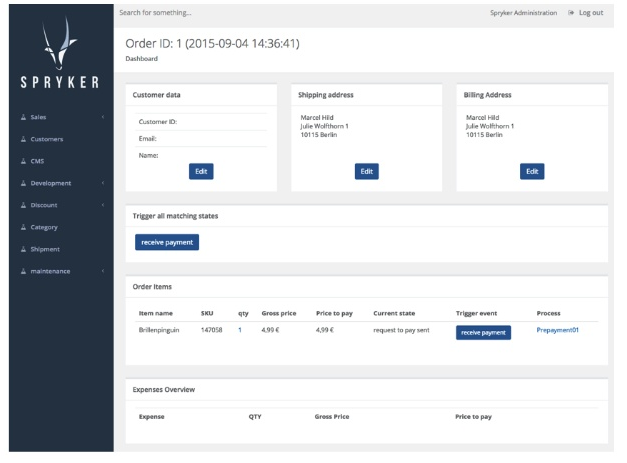
Task: Trigger receive payment for Brillenpinguin item
Action: (483, 333)
